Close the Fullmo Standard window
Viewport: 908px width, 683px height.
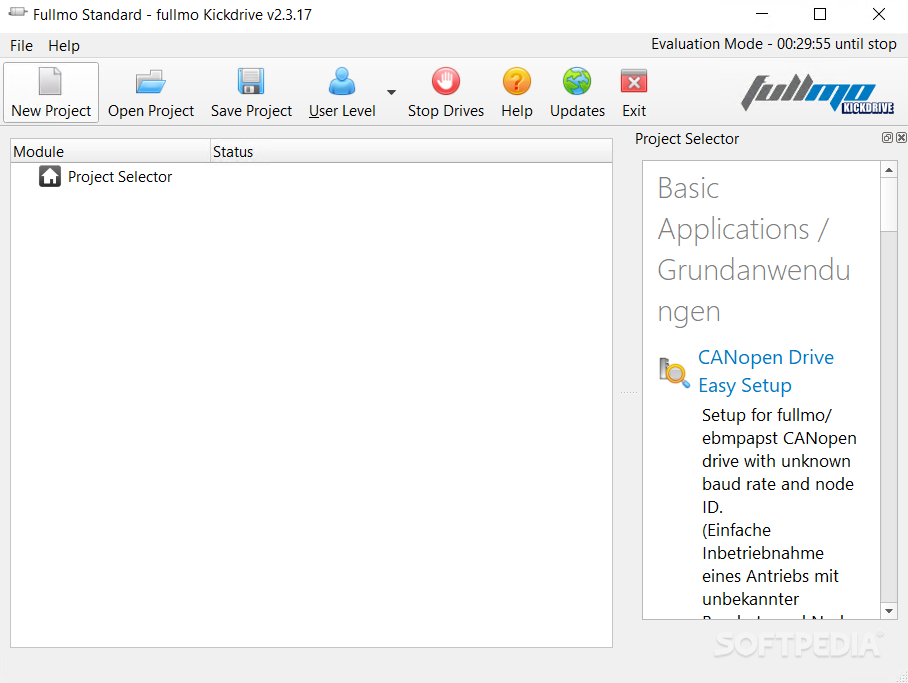click(x=878, y=14)
